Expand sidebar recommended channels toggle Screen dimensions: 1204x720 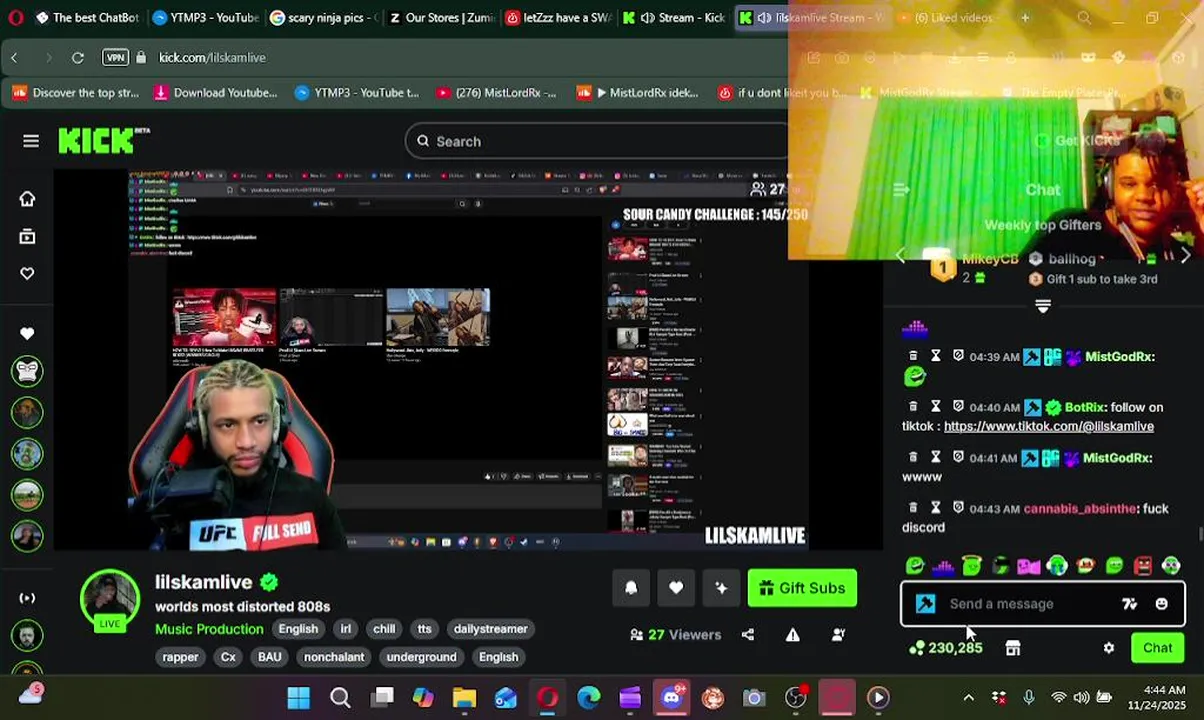coord(27,598)
